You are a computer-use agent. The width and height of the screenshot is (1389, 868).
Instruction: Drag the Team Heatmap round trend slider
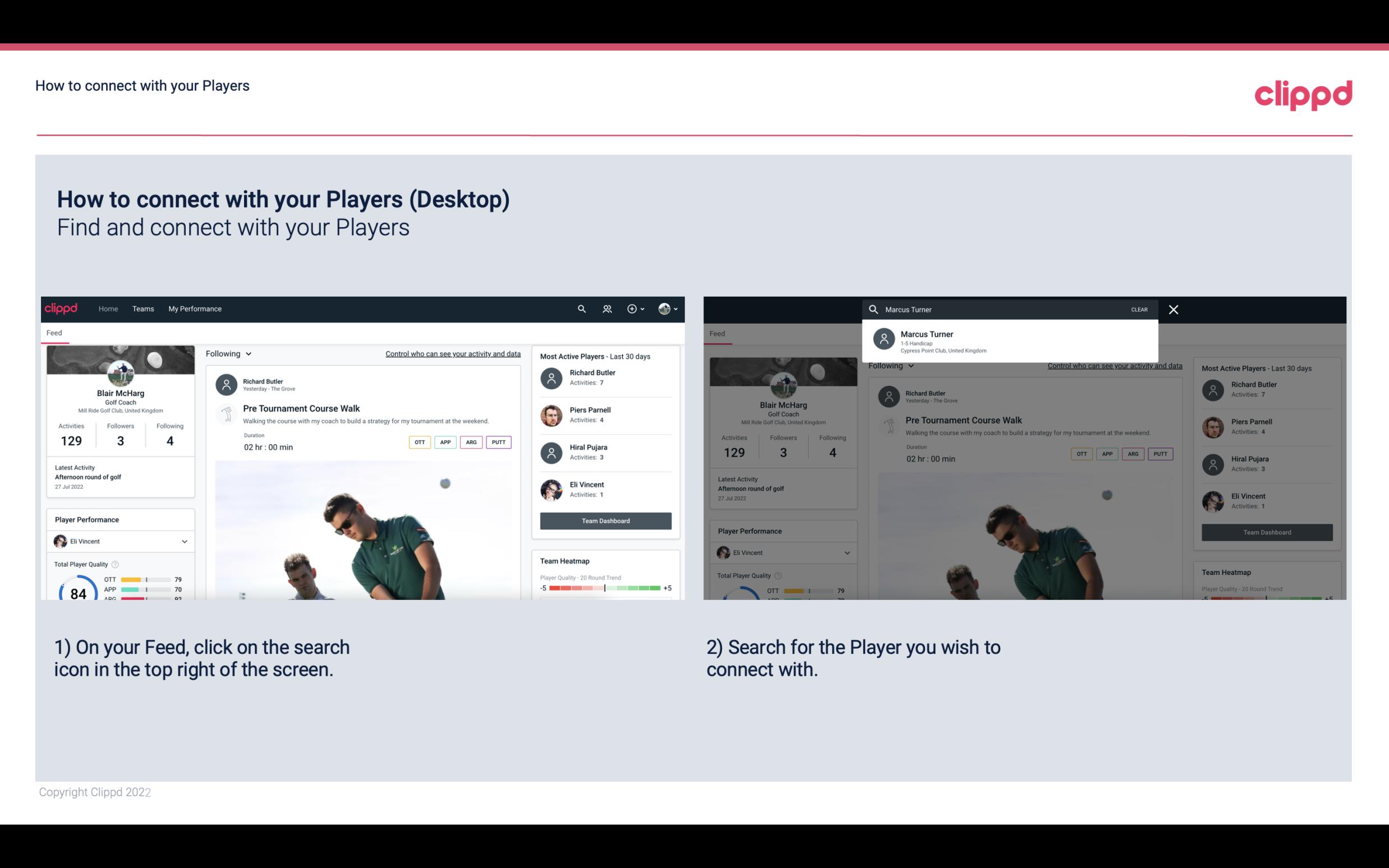[603, 589]
